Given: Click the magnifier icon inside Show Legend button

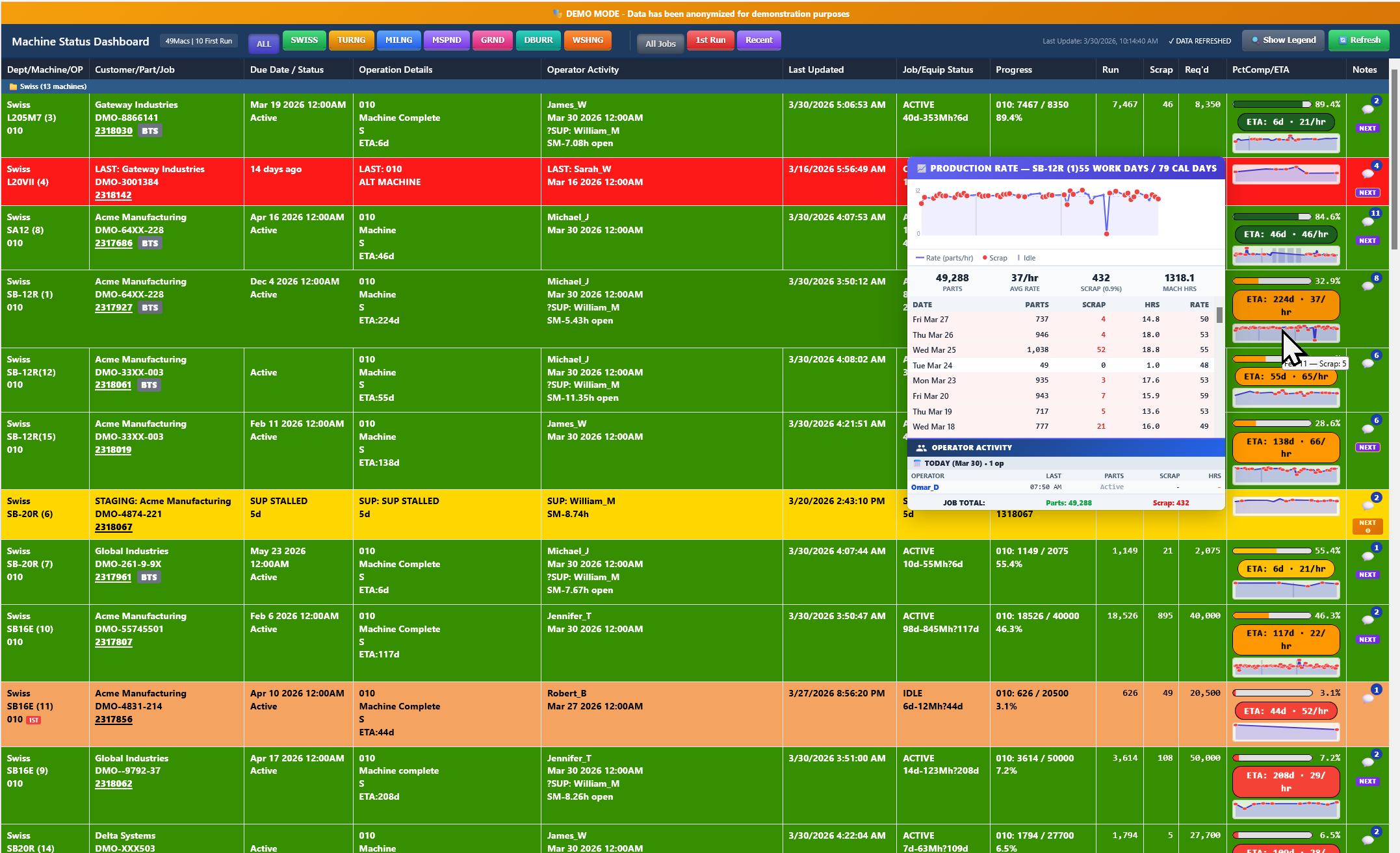Looking at the screenshot, I should tap(1254, 40).
